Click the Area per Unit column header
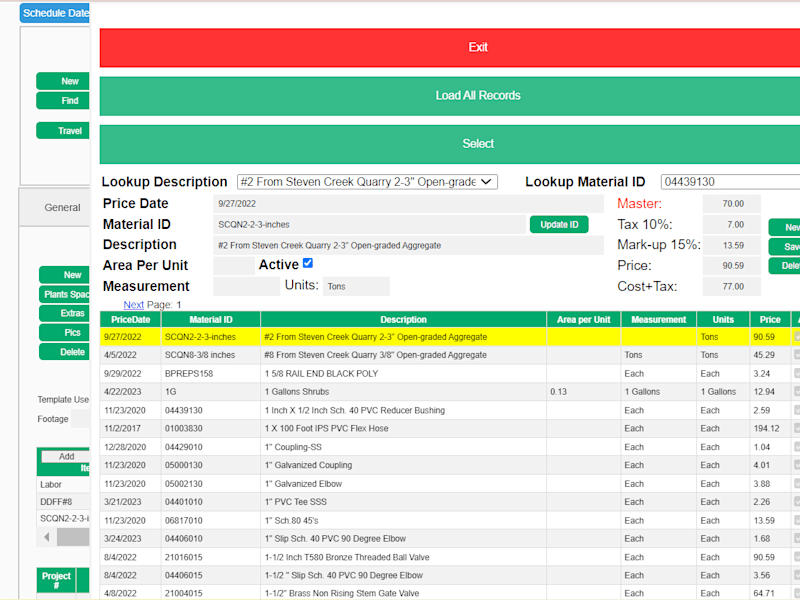Screen dimensions: 800x600 tap(584, 319)
